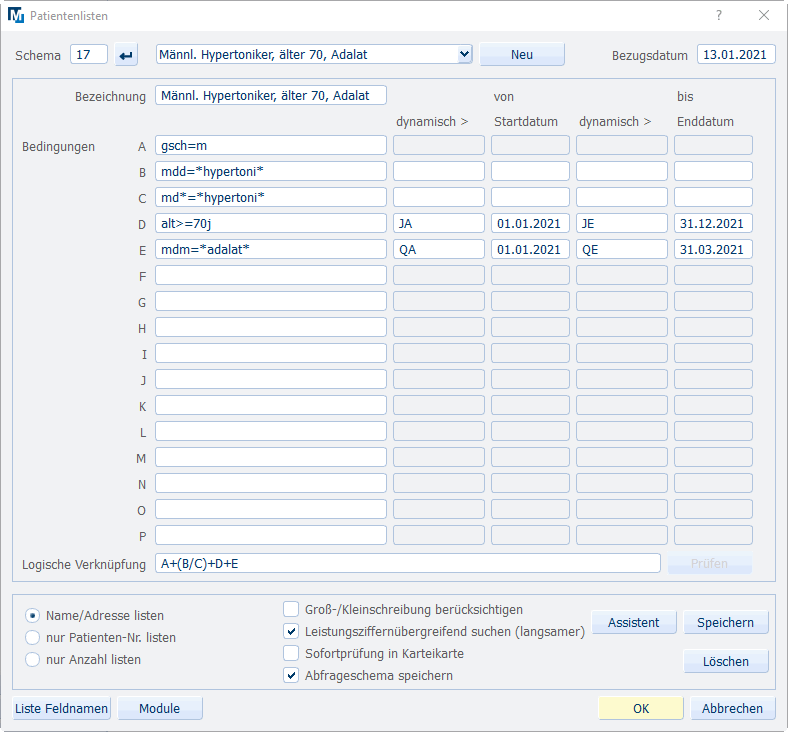Click the help question mark icon
The height and width of the screenshot is (732, 788).
(718, 16)
